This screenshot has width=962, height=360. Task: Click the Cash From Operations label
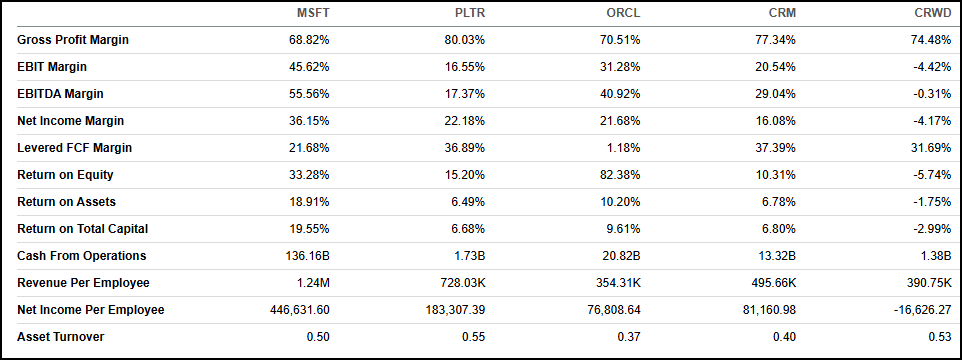(82, 256)
